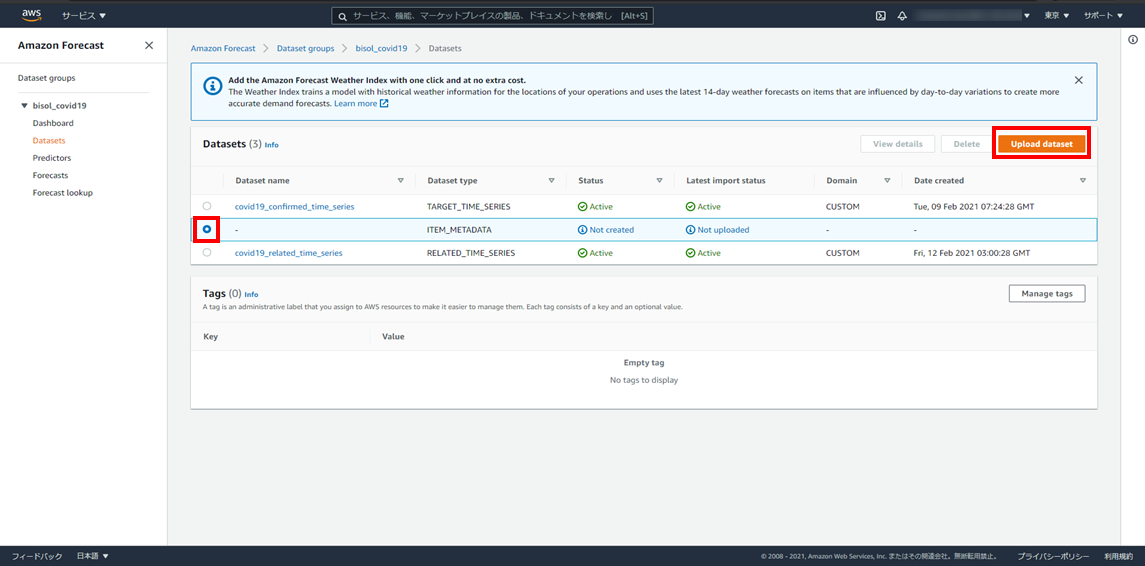Screen dimensions: 1145x566
Task: Open the 東京 region dropdown
Action: point(1057,16)
